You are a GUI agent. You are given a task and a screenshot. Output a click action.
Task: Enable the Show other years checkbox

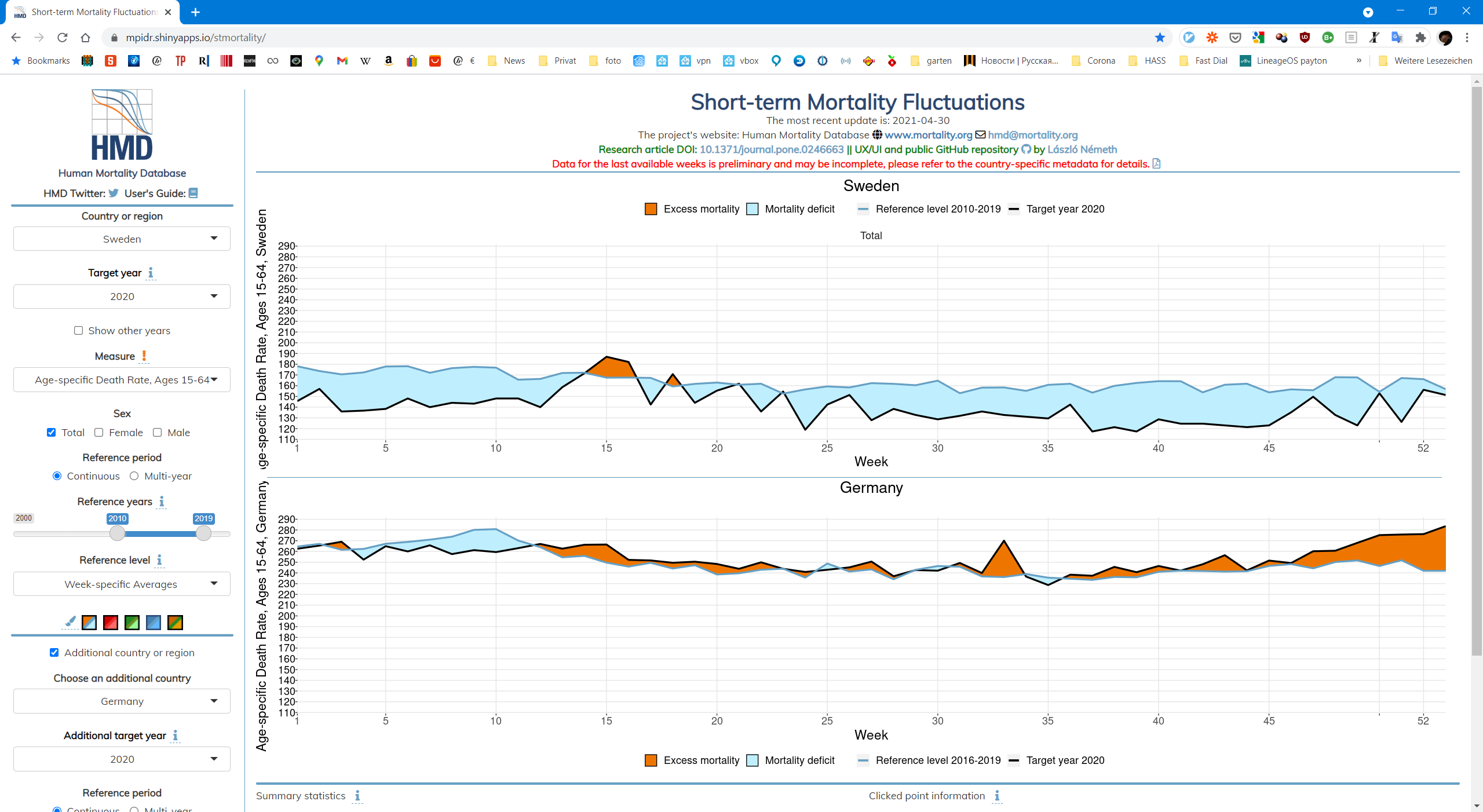click(x=78, y=331)
